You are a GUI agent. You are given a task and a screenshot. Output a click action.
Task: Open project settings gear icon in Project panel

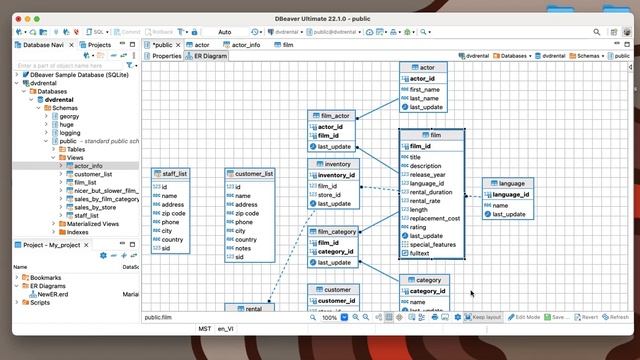(103, 256)
